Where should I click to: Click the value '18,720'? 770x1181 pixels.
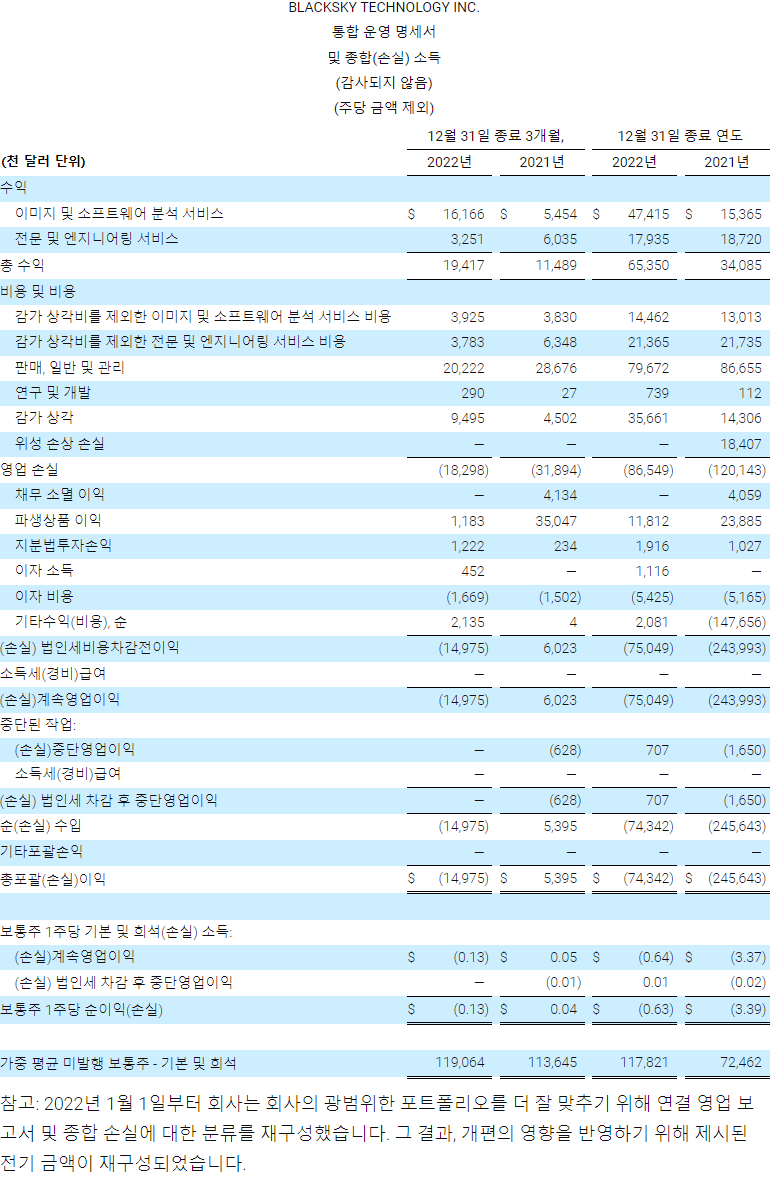[741, 240]
